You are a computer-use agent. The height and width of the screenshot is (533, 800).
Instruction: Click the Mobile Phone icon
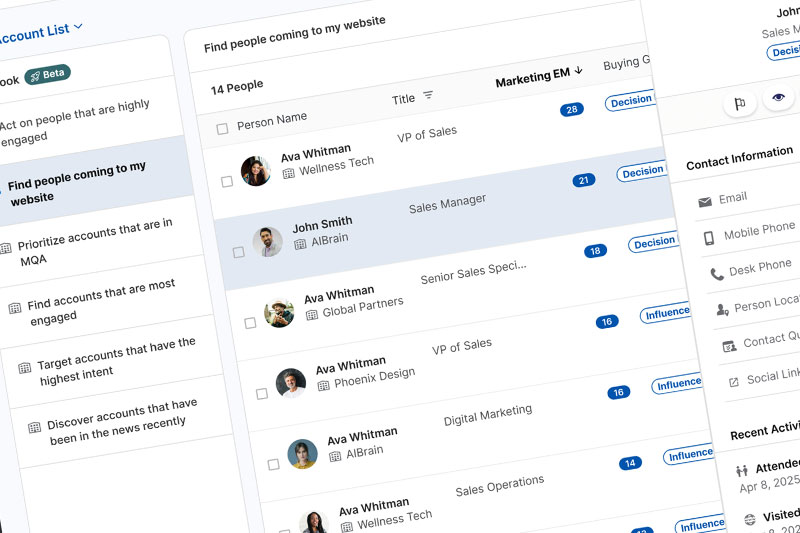point(709,237)
